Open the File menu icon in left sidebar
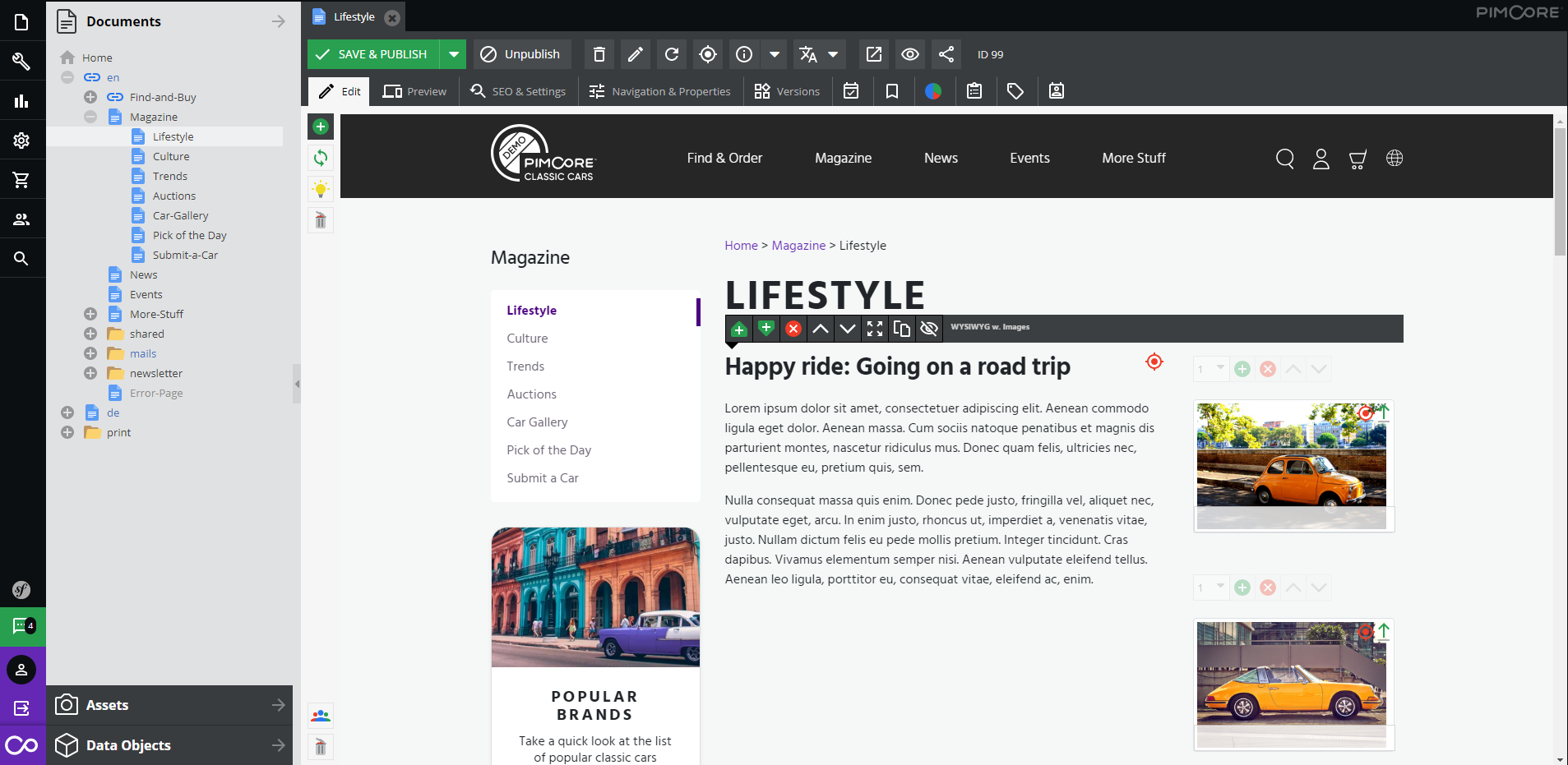Viewport: 1568px width, 765px height. (x=22, y=22)
